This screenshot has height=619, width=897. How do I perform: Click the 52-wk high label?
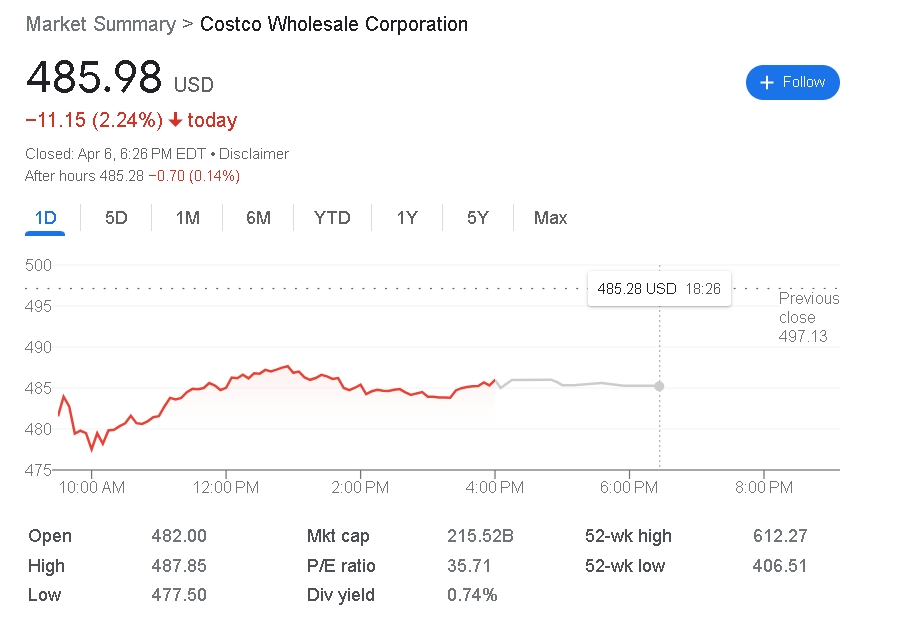pyautogui.click(x=628, y=536)
